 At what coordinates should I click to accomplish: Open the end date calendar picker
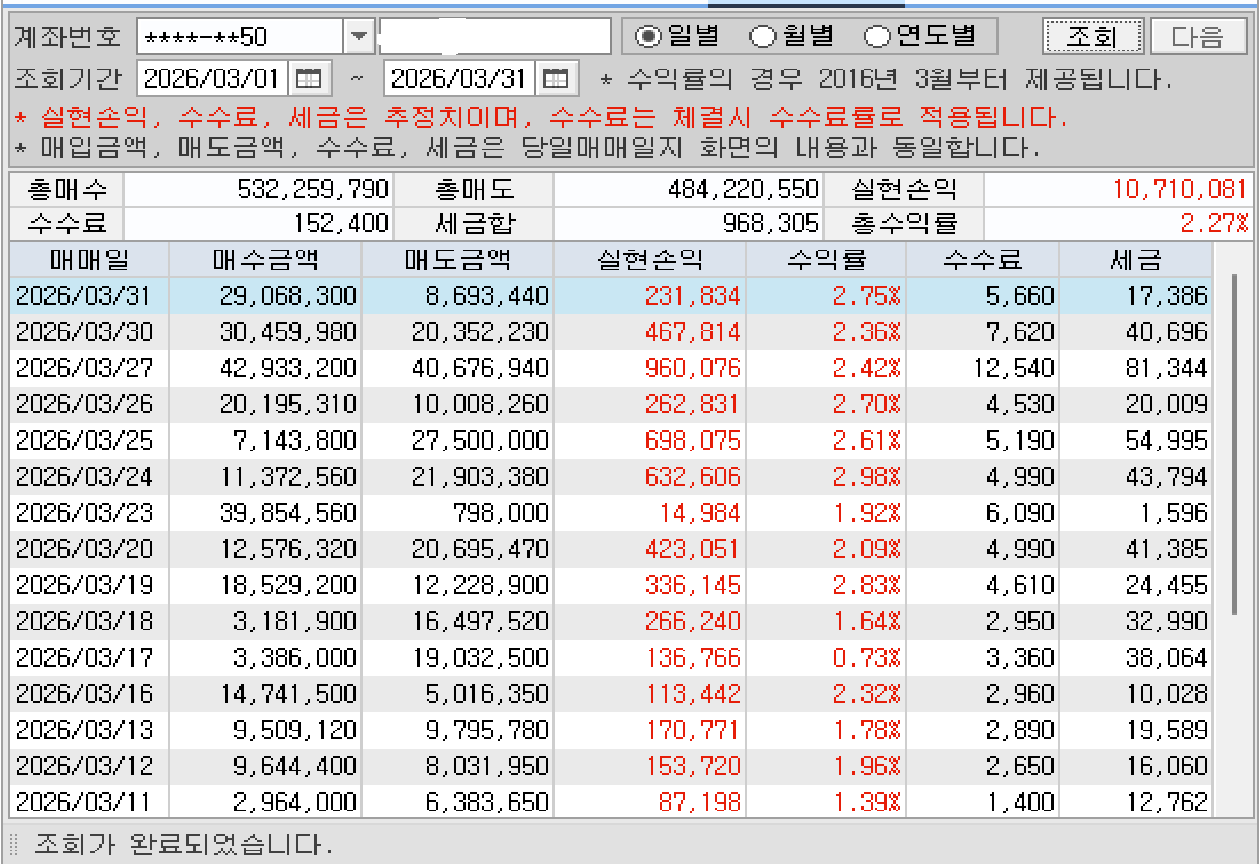coord(557,78)
